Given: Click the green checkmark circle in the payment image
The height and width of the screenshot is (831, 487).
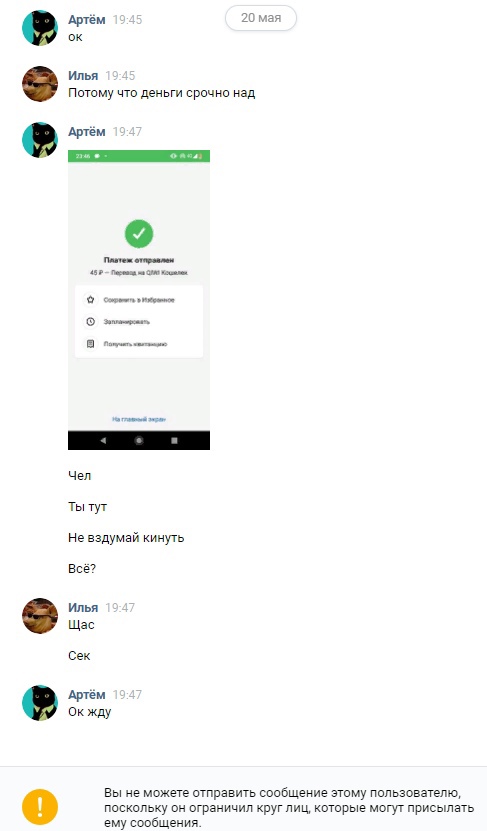Looking at the screenshot, I should (x=139, y=234).
